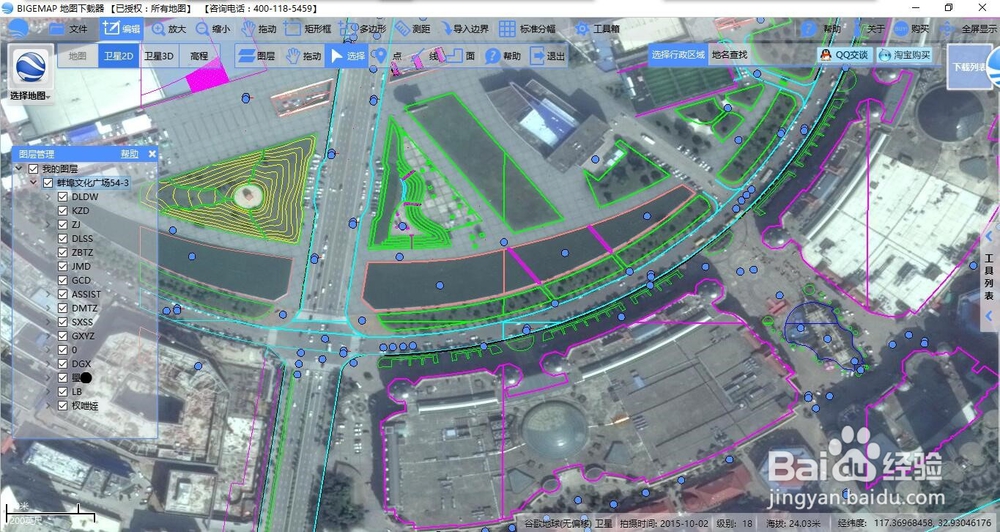Select the 编辑 (Edit) toolbar tab
Image resolution: width=1000 pixels, height=532 pixels.
(121, 29)
